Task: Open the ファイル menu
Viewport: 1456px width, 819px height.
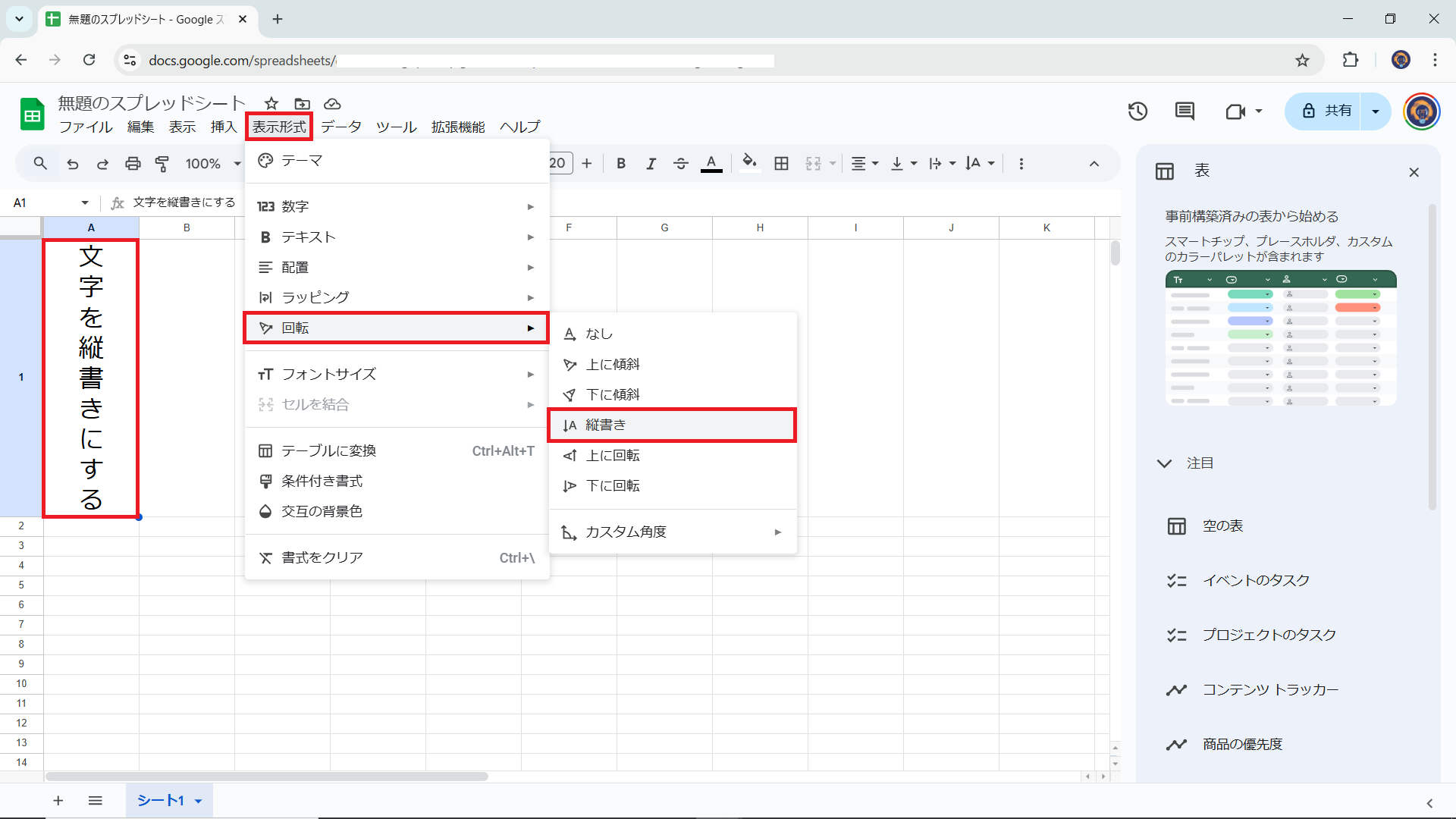Action: pos(86,127)
